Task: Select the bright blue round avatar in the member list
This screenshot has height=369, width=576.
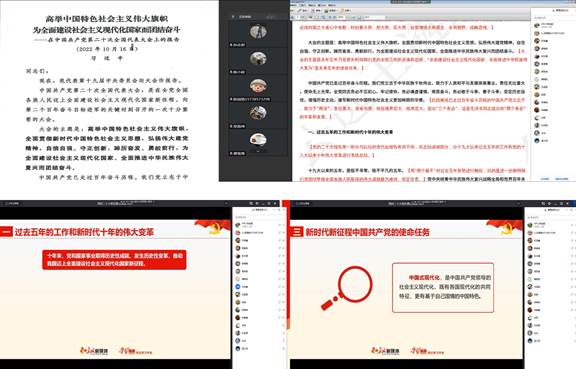Action: tap(238, 287)
